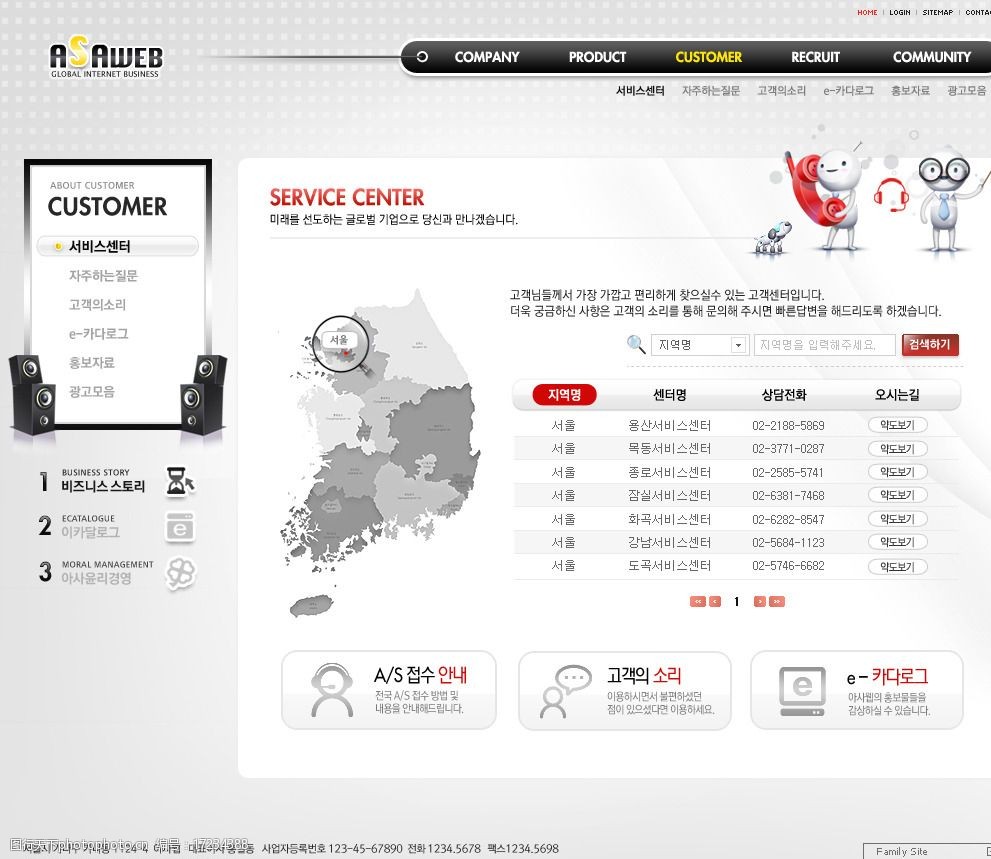Open the RECRUIT menu

[x=815, y=57]
